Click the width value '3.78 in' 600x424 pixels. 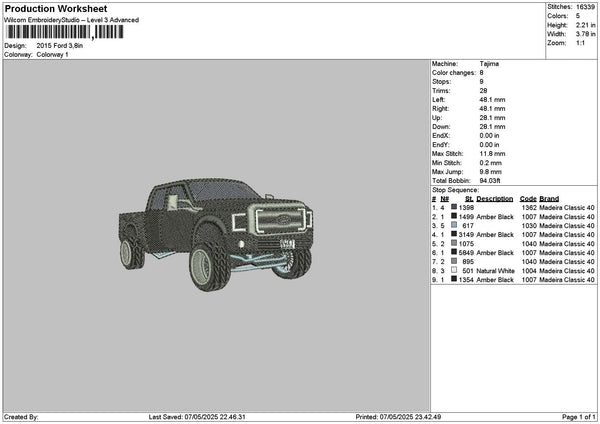point(585,34)
